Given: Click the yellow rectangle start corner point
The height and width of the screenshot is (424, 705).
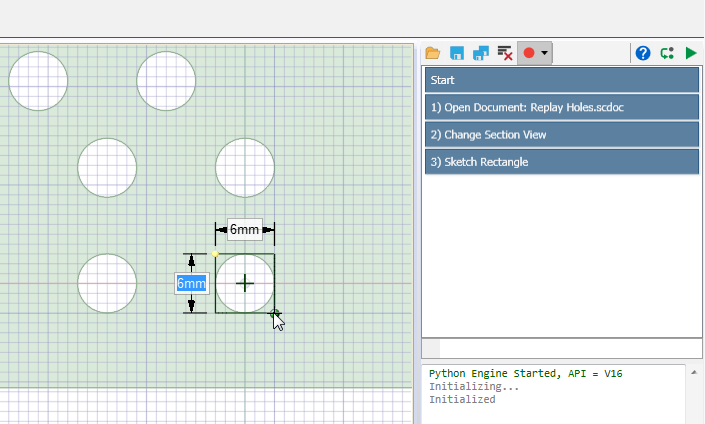Looking at the screenshot, I should click(x=215, y=254).
